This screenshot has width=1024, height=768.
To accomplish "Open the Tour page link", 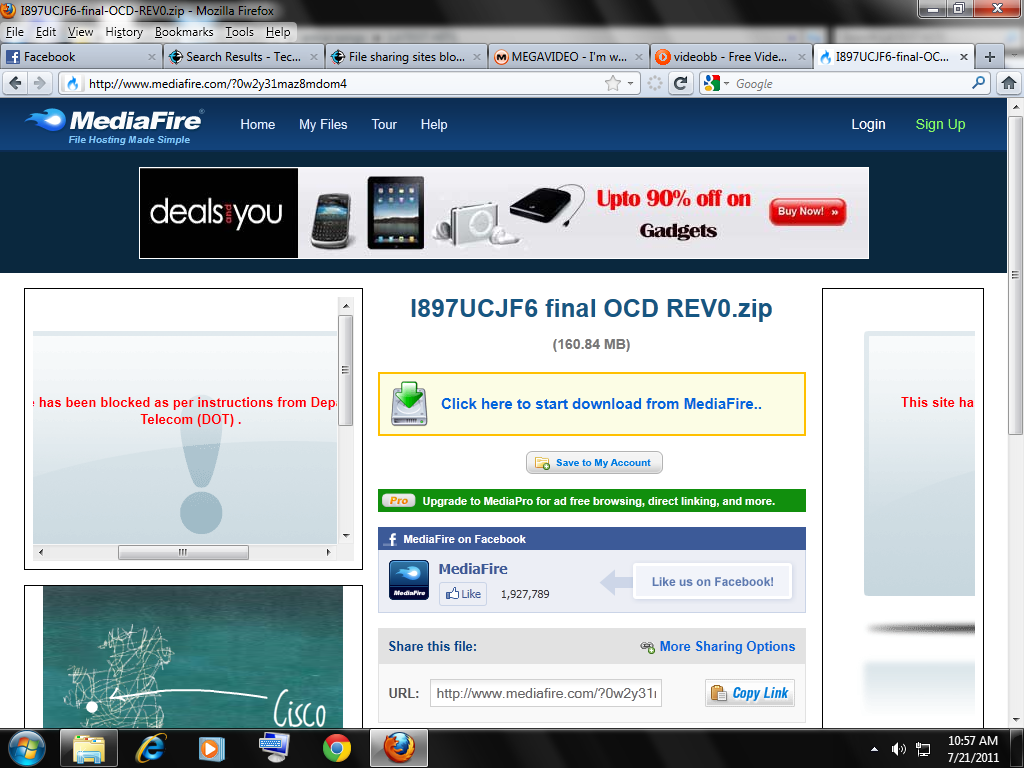I will coord(384,124).
